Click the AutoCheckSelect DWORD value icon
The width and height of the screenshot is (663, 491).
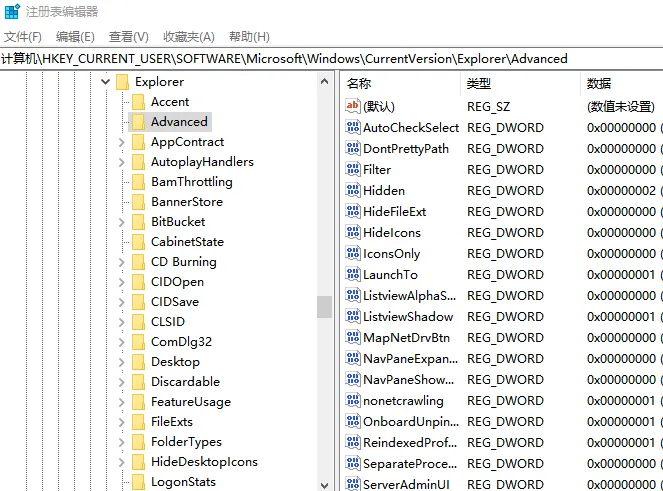353,127
